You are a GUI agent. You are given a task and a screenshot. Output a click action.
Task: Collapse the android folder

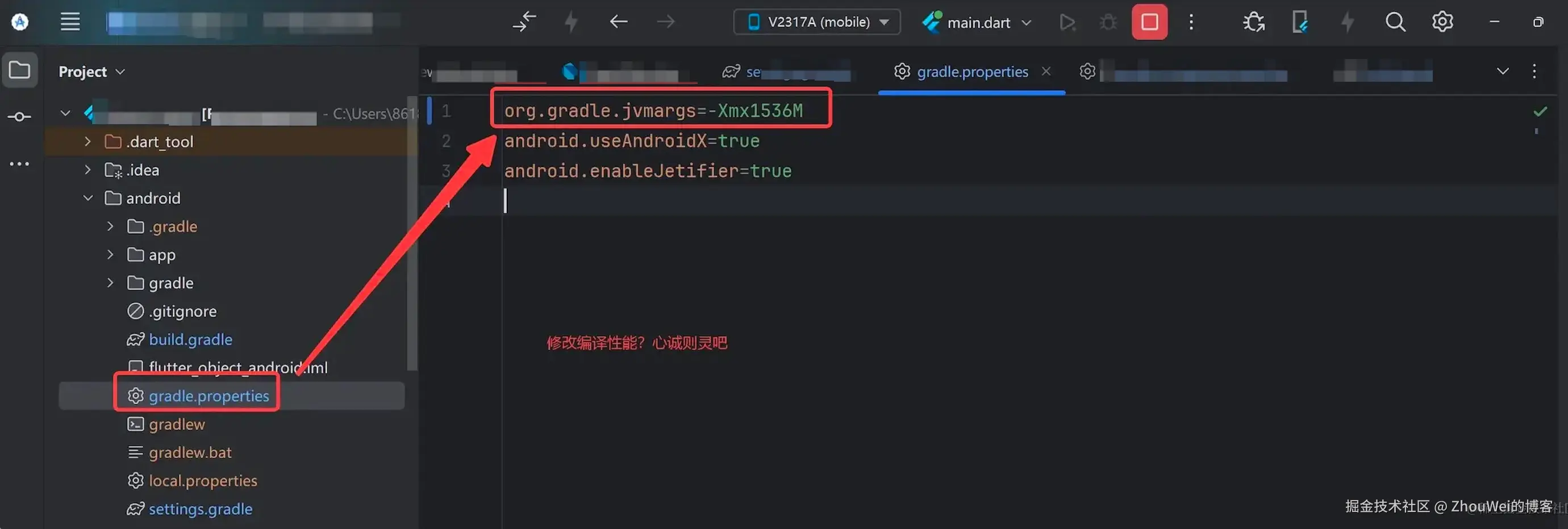pos(87,198)
